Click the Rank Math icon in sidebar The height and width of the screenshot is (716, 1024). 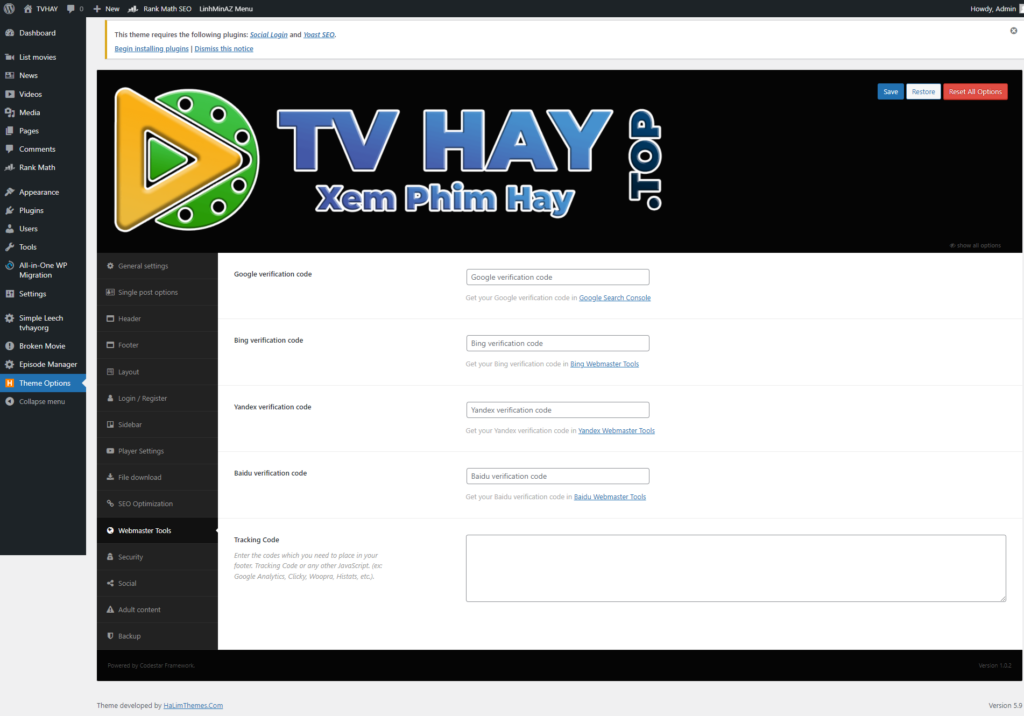[10, 167]
